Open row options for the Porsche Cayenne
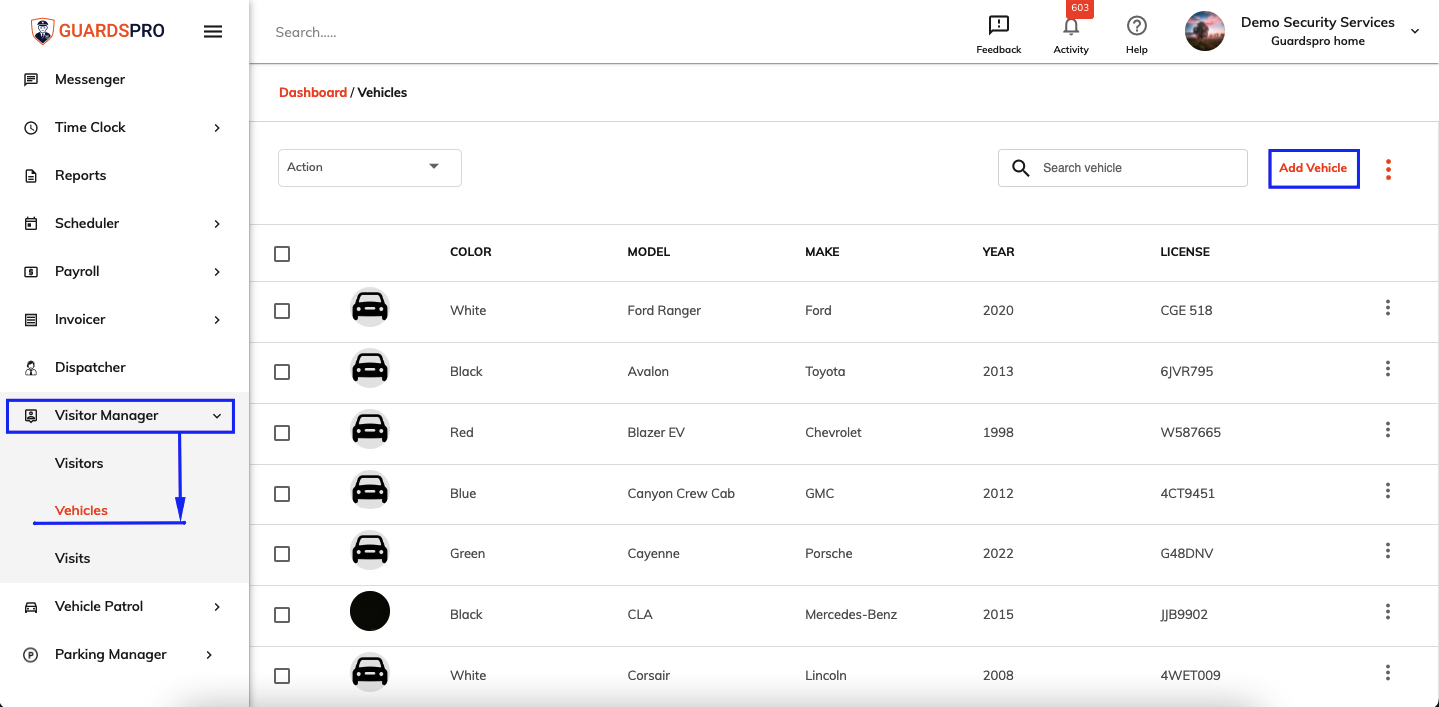Viewport: 1439px width, 707px height. [x=1387, y=551]
